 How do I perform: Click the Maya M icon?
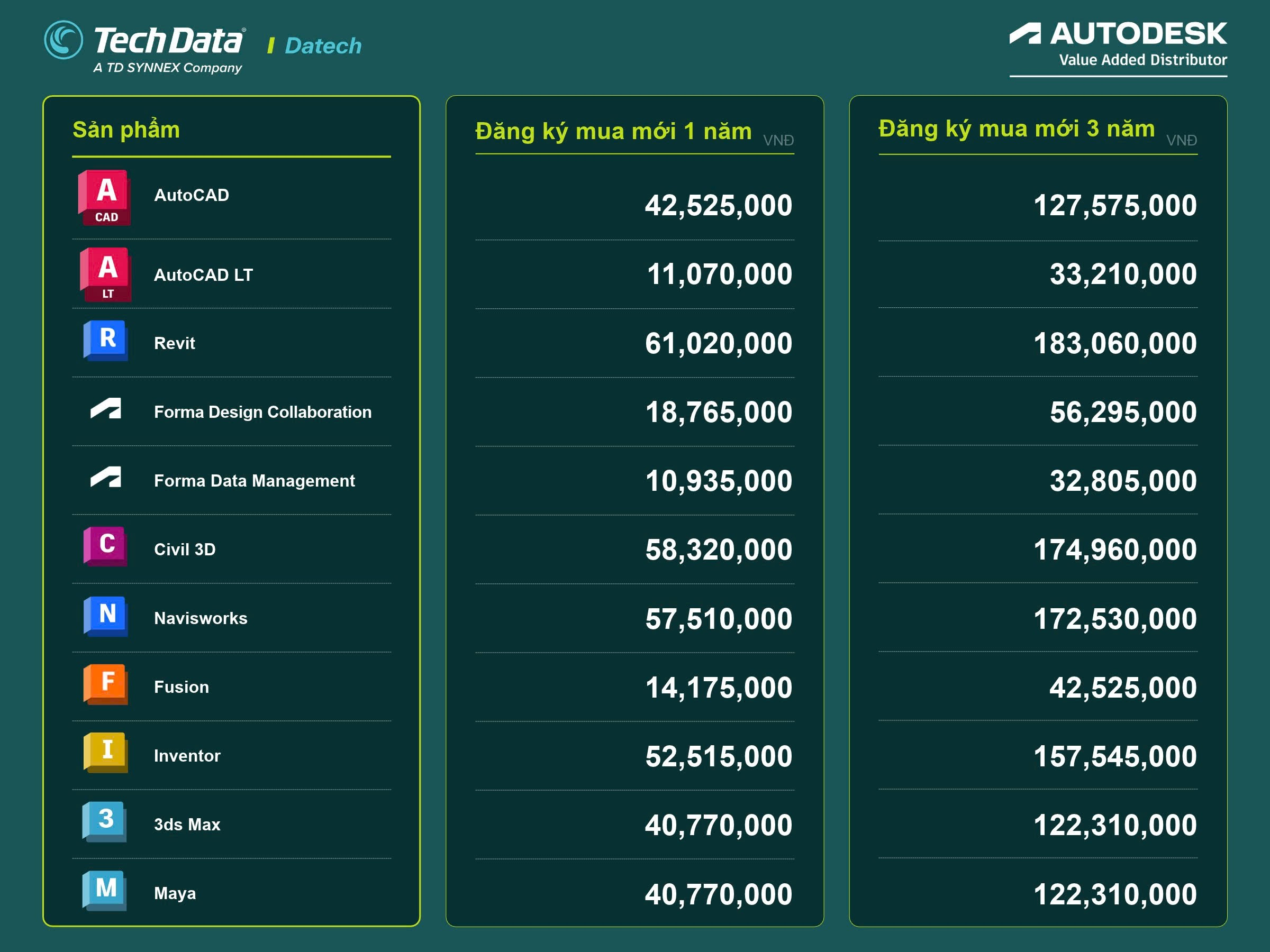click(104, 891)
